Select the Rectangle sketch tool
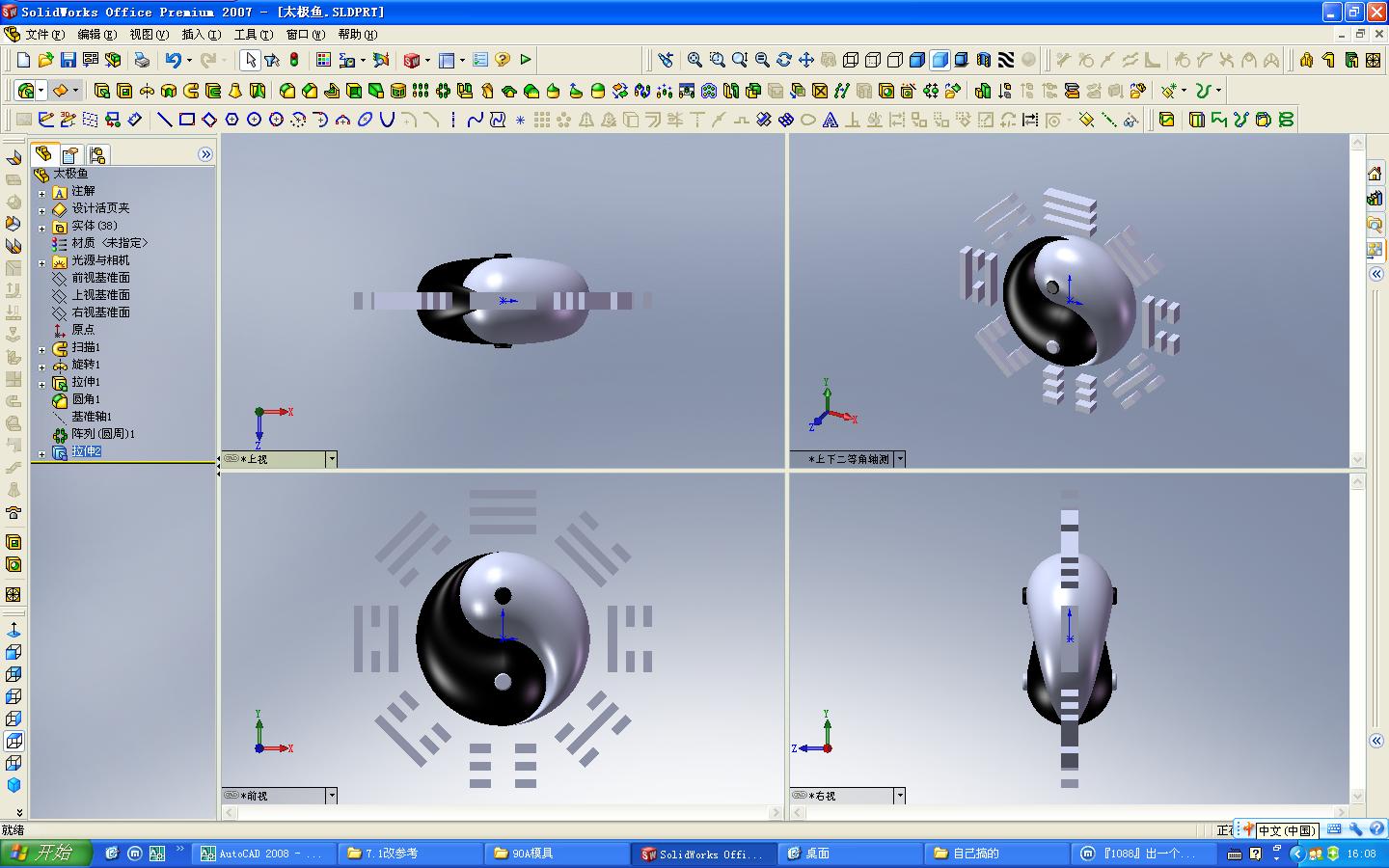Screen dimensions: 1389x868 (x=187, y=120)
